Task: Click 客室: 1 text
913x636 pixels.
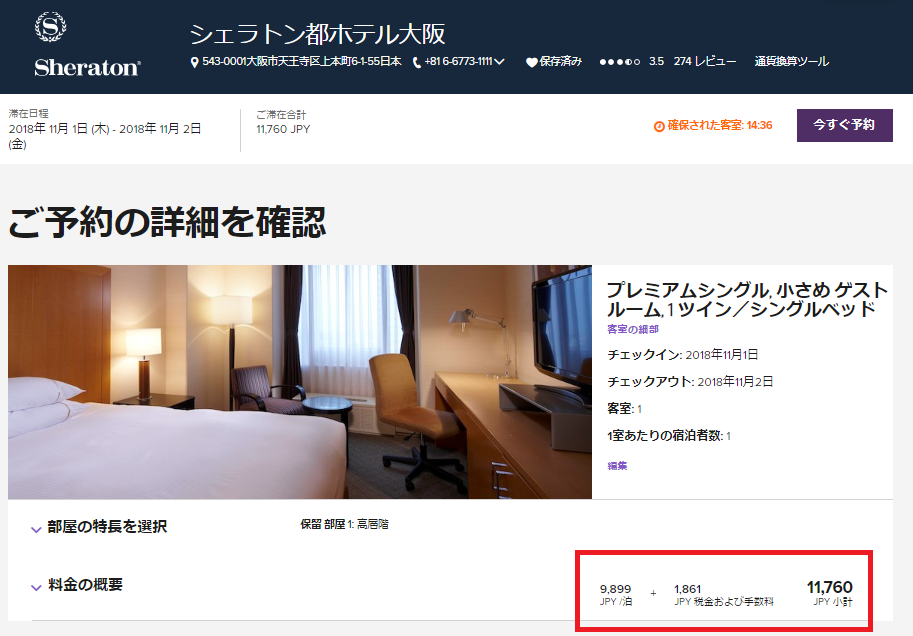Action: pos(624,409)
